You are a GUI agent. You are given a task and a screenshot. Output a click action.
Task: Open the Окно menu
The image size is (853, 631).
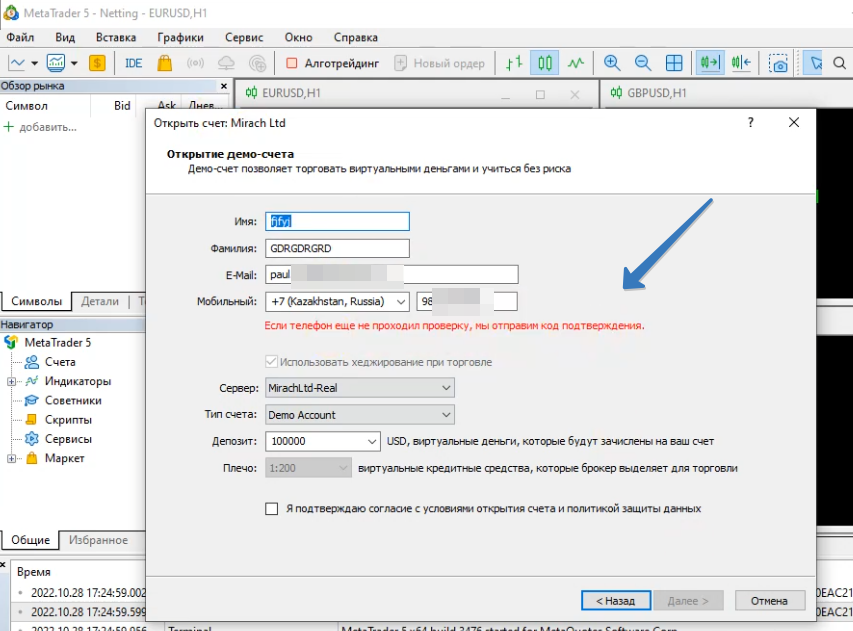(x=298, y=38)
